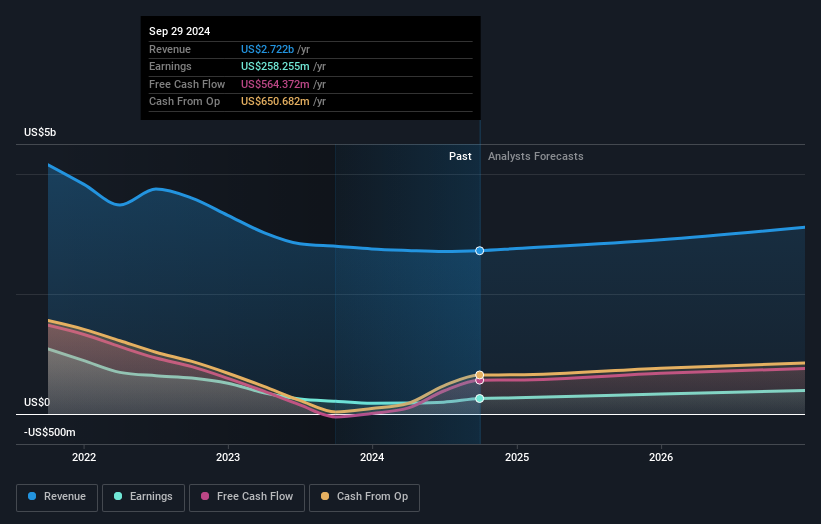Select the Revenue data point on chart
The height and width of the screenshot is (524, 821).
pyautogui.click(x=480, y=251)
